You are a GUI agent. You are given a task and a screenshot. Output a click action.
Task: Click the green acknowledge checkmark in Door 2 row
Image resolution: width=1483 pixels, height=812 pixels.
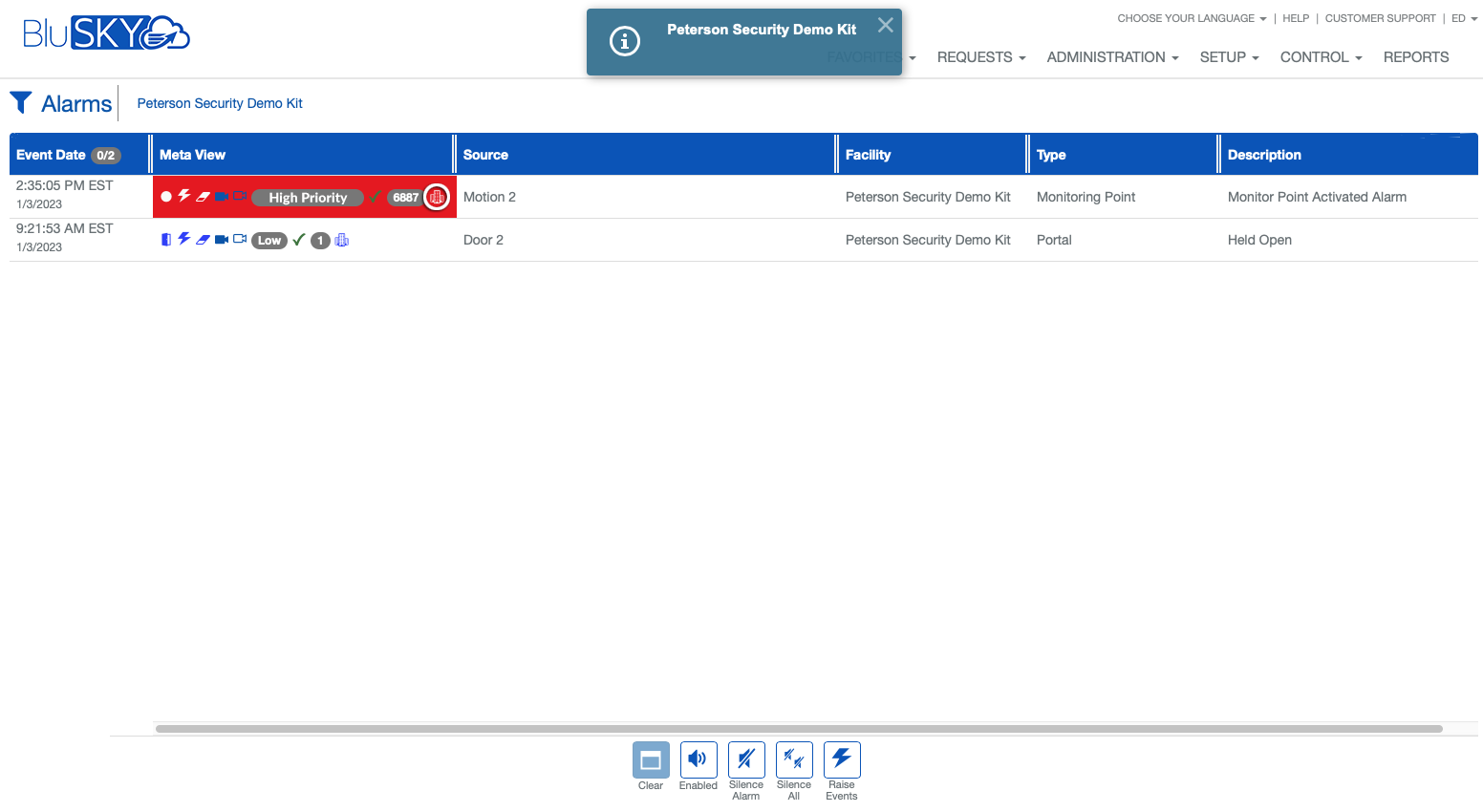(299, 240)
